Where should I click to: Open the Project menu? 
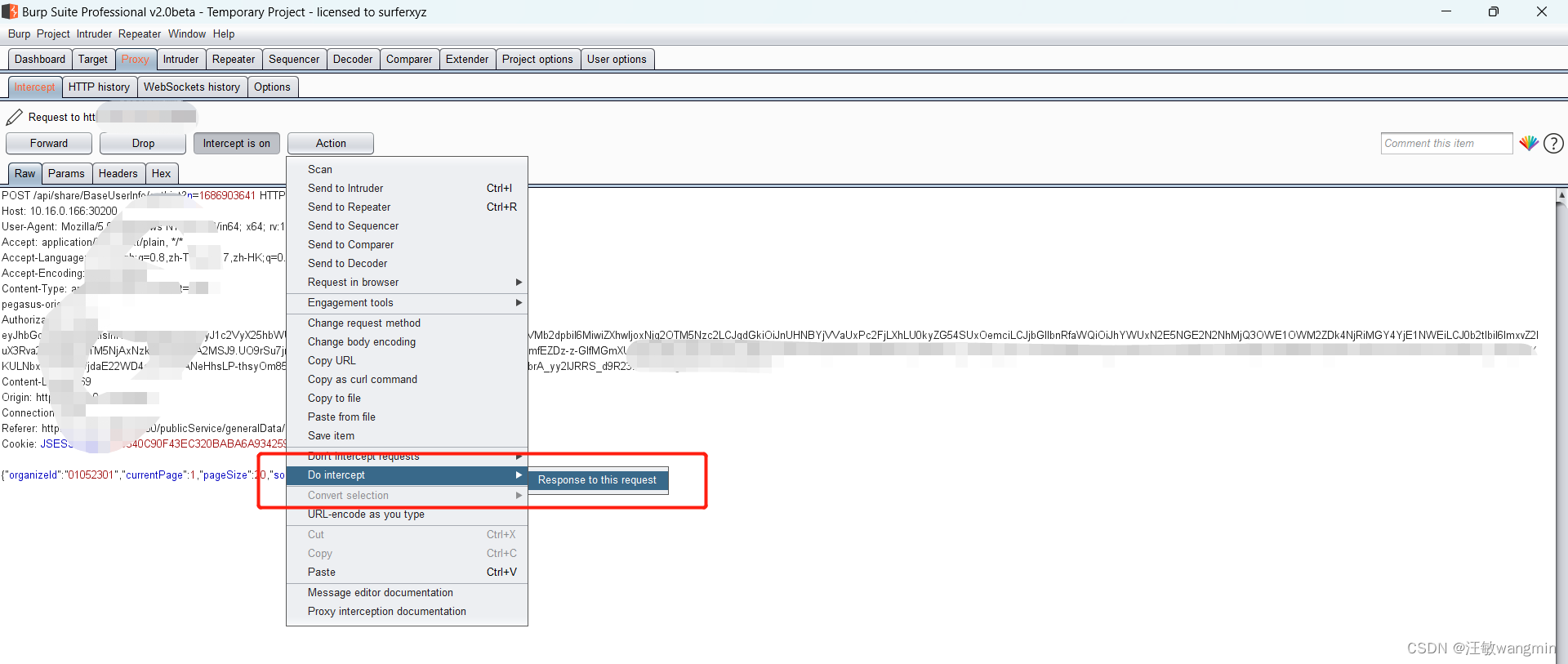[x=53, y=33]
